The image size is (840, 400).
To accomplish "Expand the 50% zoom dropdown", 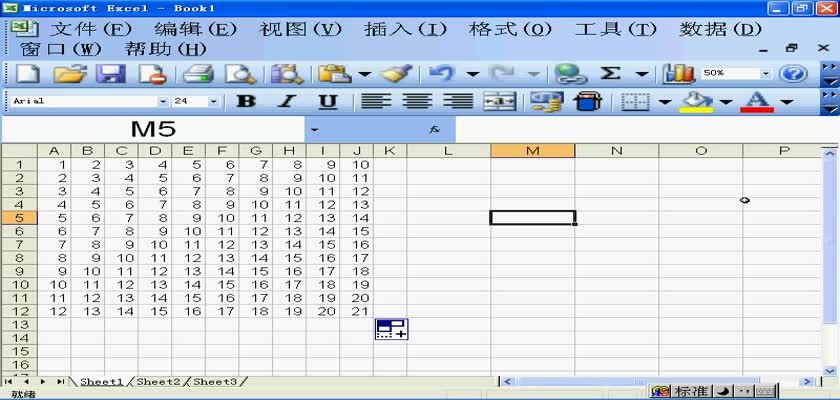I will click(x=766, y=74).
